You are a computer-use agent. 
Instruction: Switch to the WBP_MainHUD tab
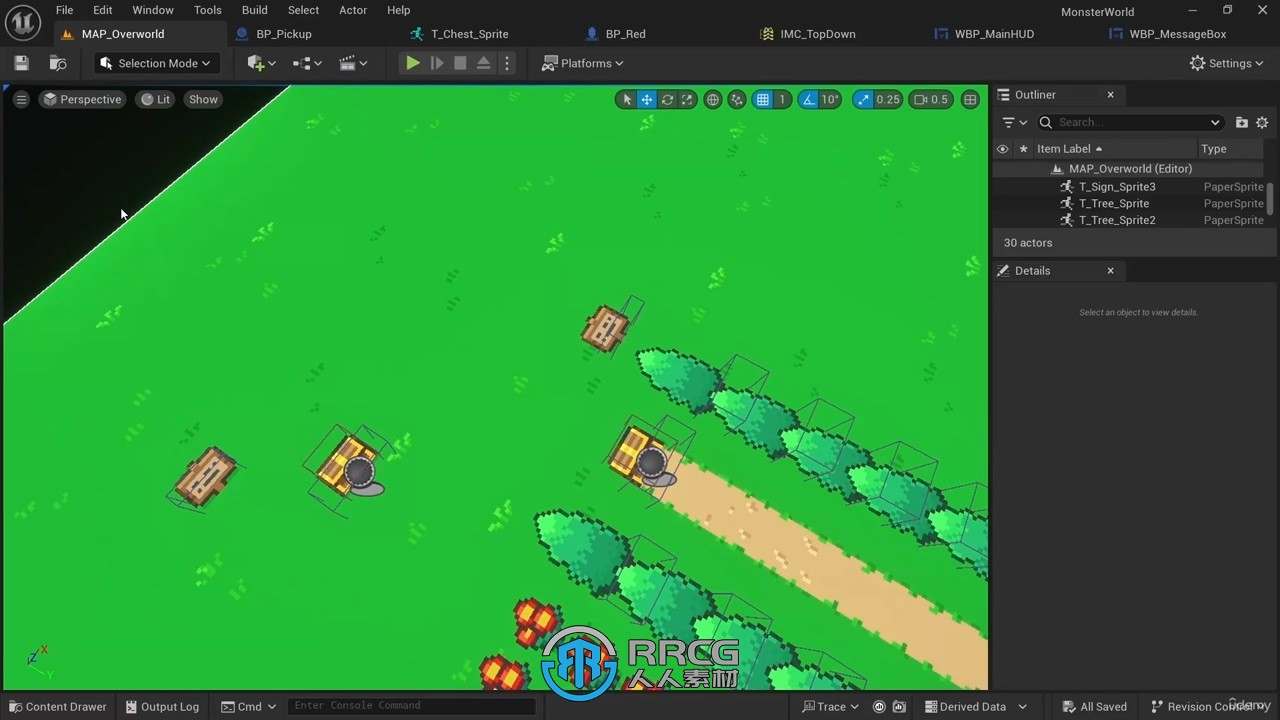994,34
